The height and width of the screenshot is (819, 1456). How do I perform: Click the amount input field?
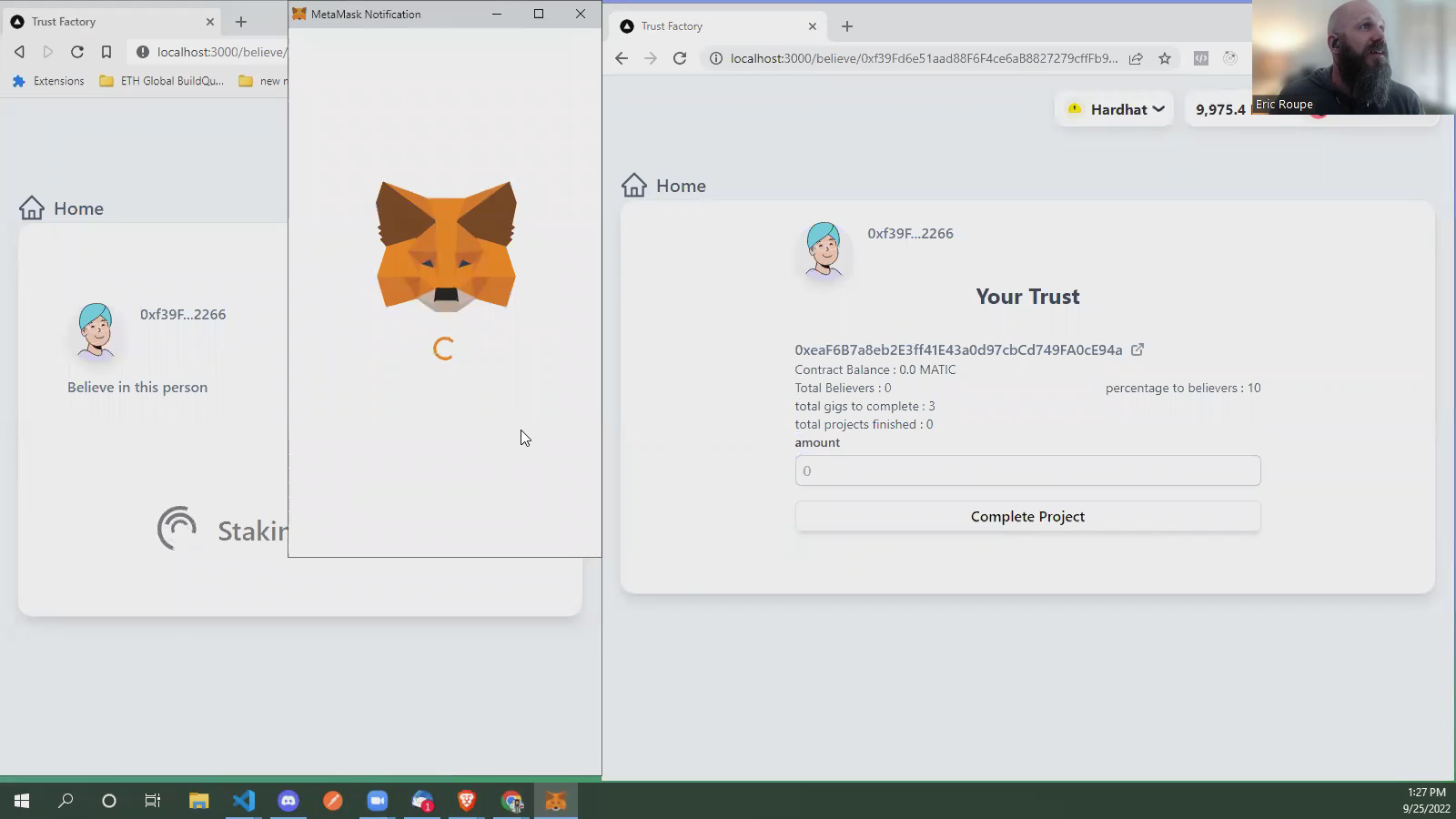pos(1027,470)
